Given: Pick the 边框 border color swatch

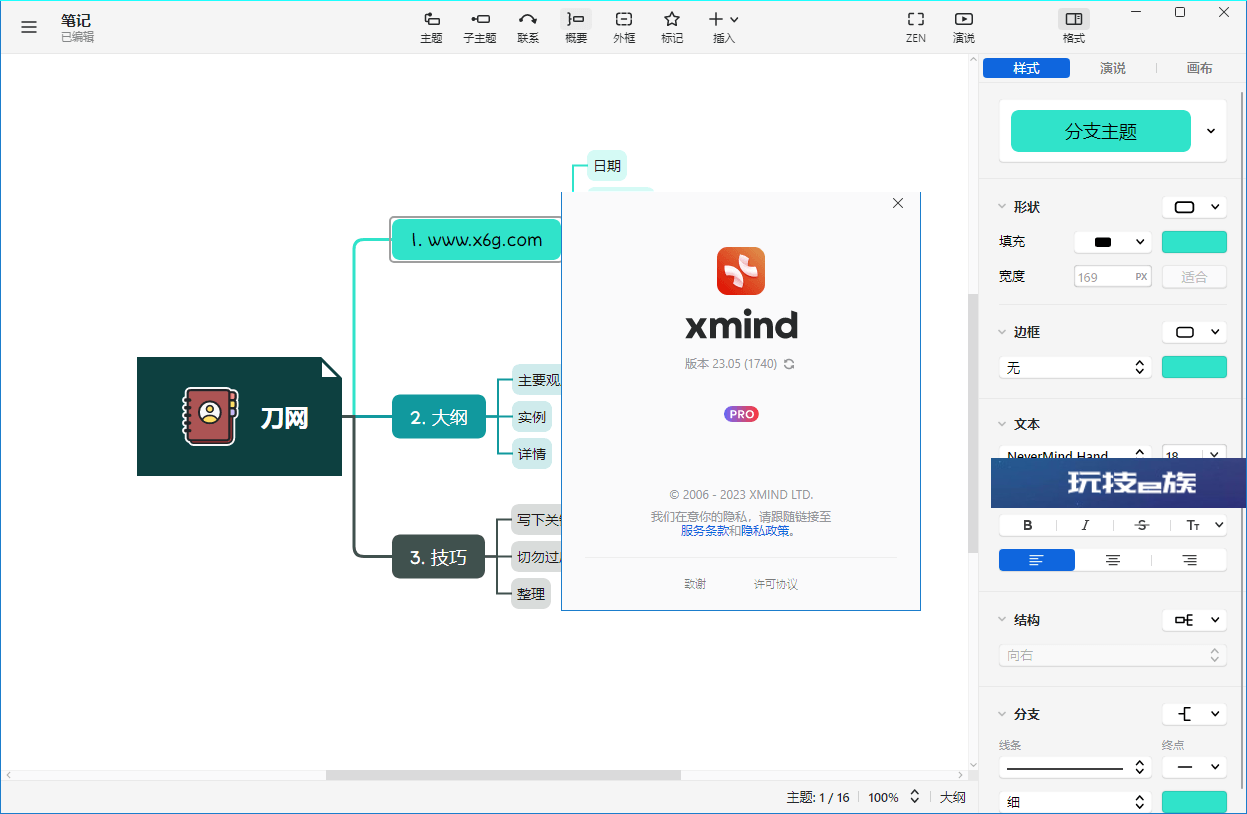Looking at the screenshot, I should (1194, 368).
